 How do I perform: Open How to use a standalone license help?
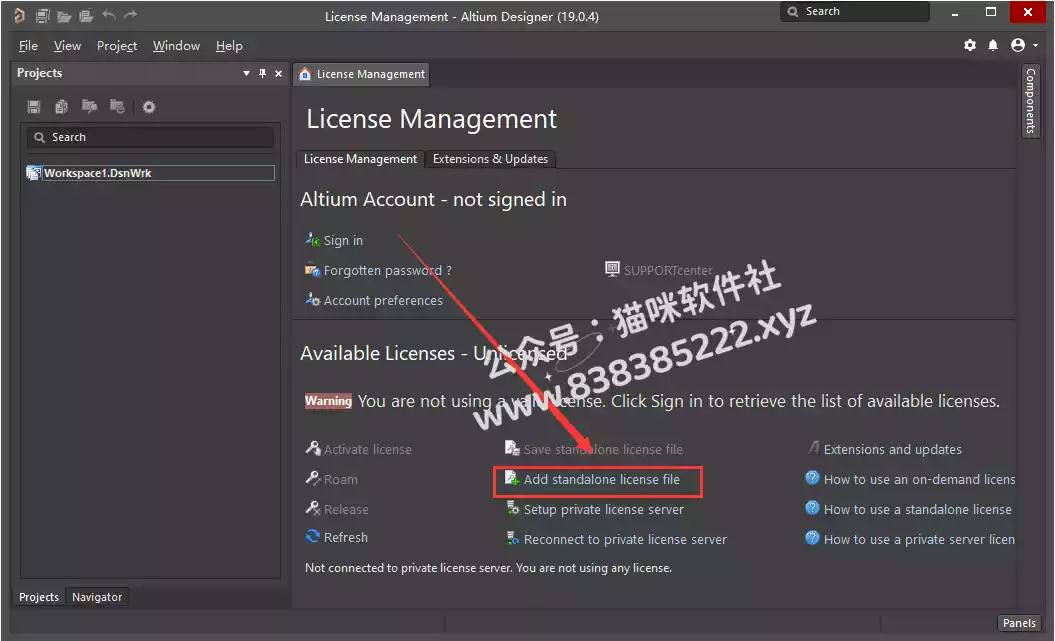(918, 510)
